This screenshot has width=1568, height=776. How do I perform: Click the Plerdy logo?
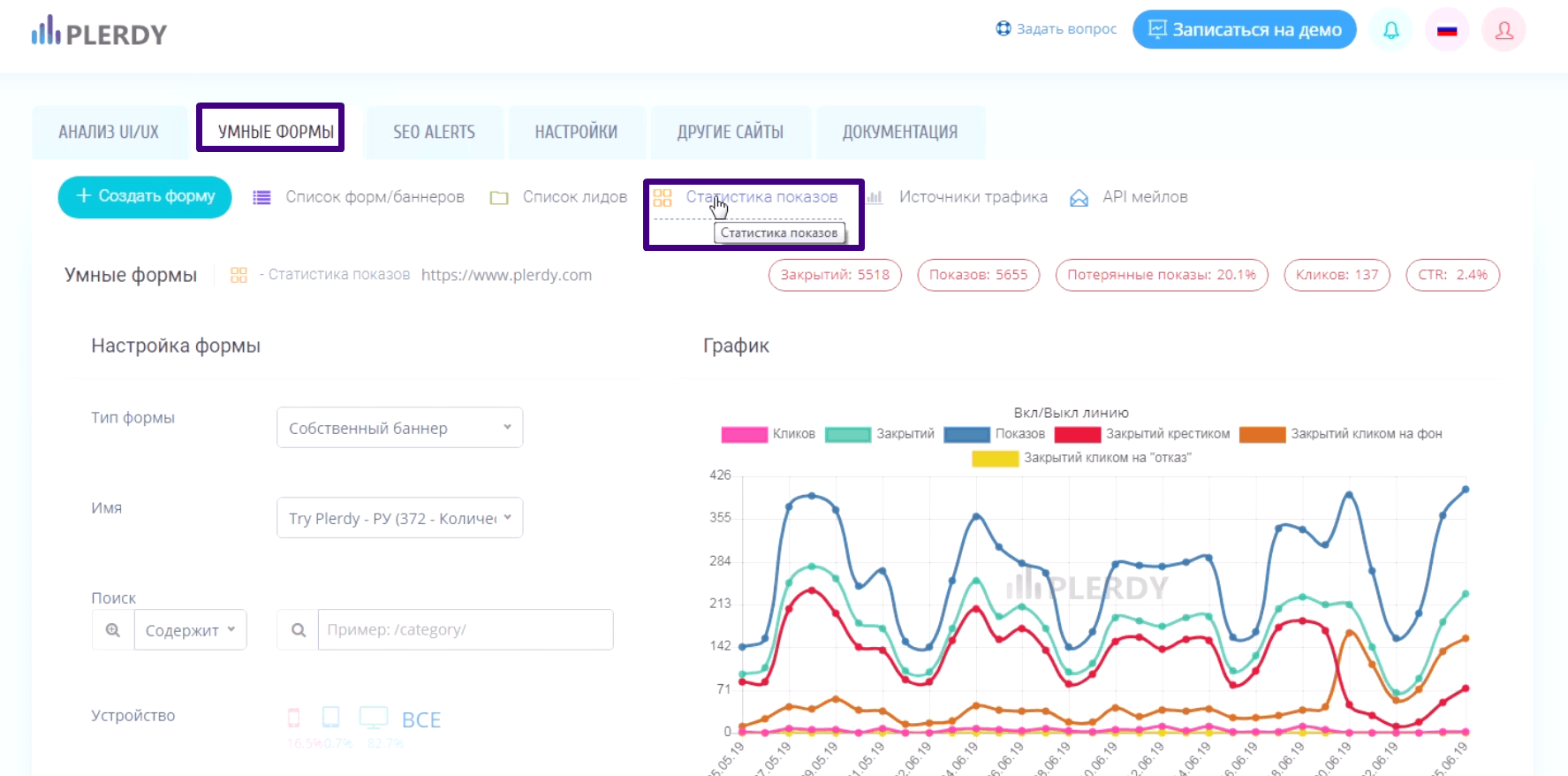[x=99, y=32]
